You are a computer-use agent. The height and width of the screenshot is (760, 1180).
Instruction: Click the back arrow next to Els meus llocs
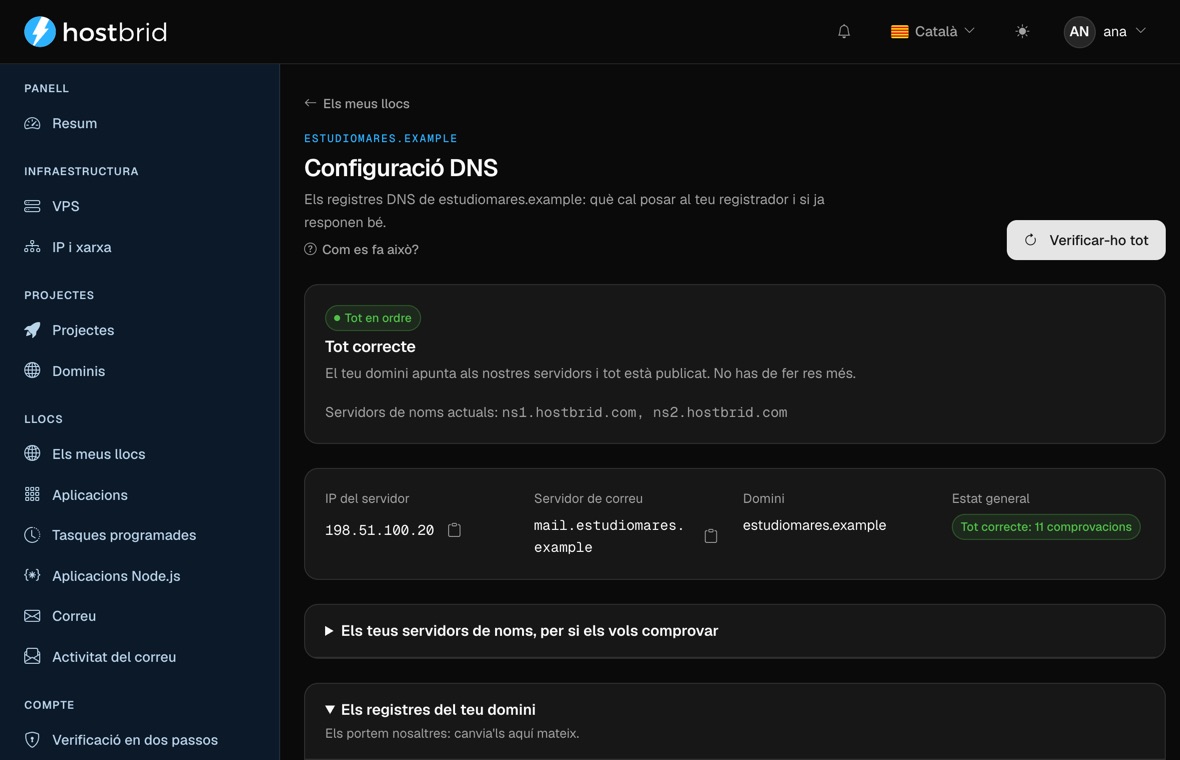point(310,103)
